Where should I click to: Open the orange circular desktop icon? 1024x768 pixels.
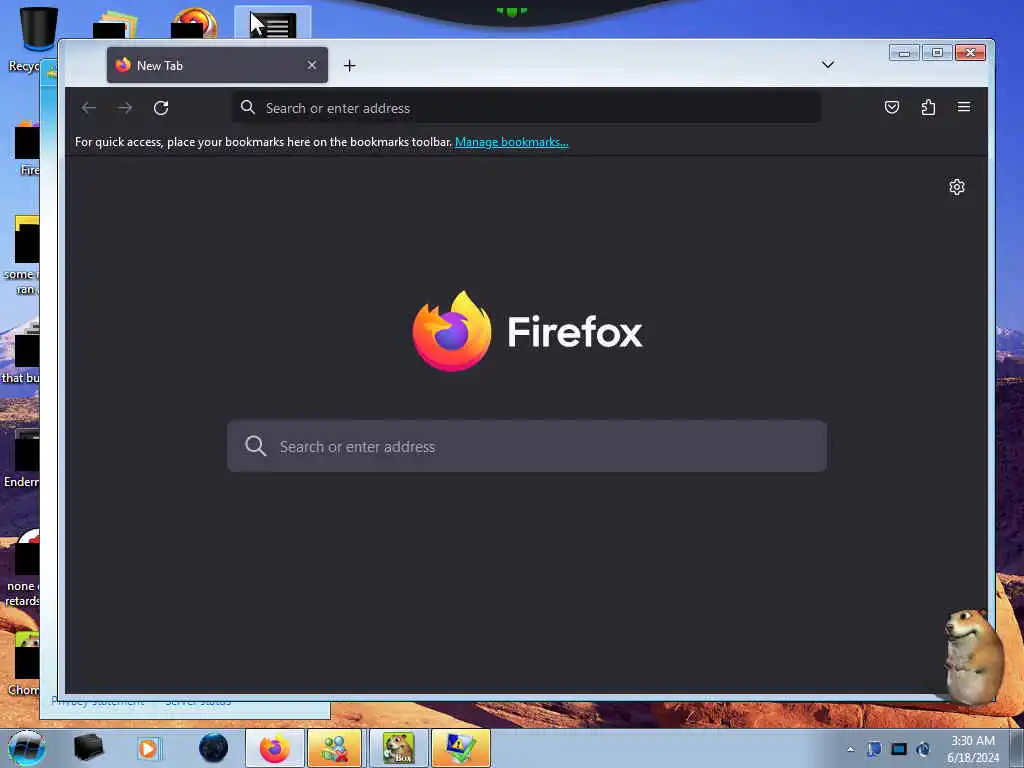(x=194, y=22)
